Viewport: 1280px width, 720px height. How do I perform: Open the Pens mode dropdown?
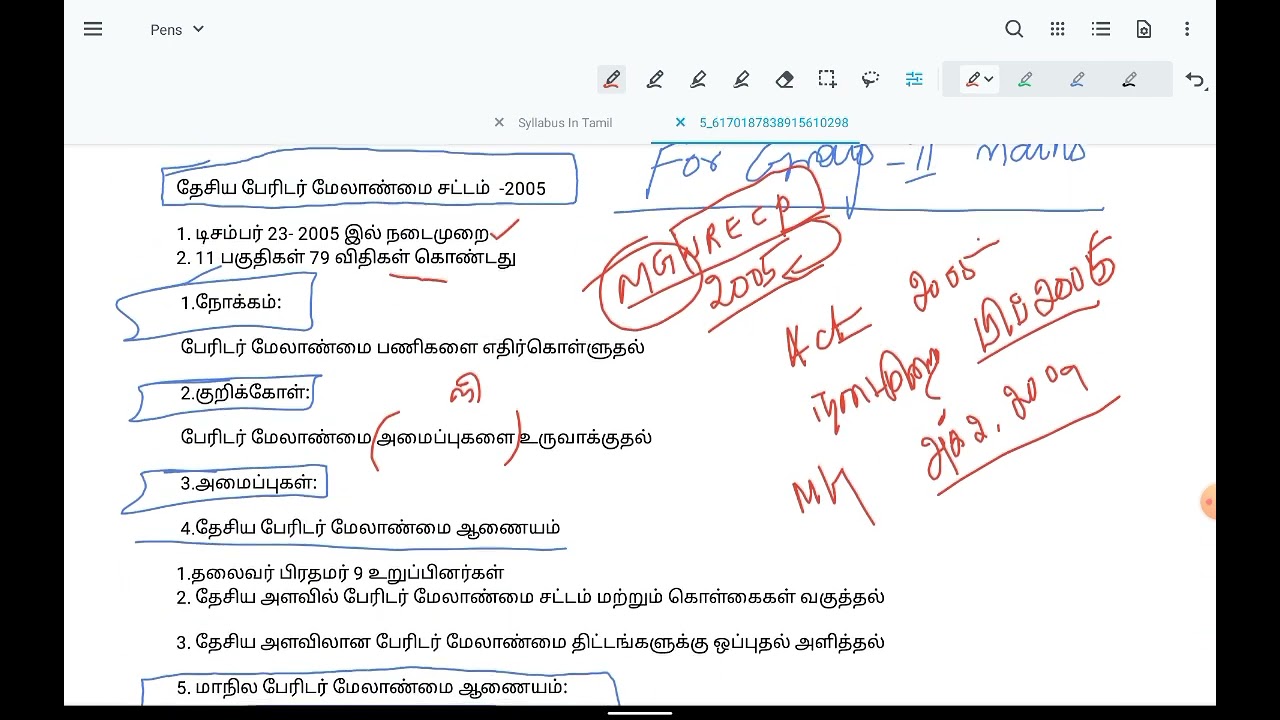coord(177,30)
